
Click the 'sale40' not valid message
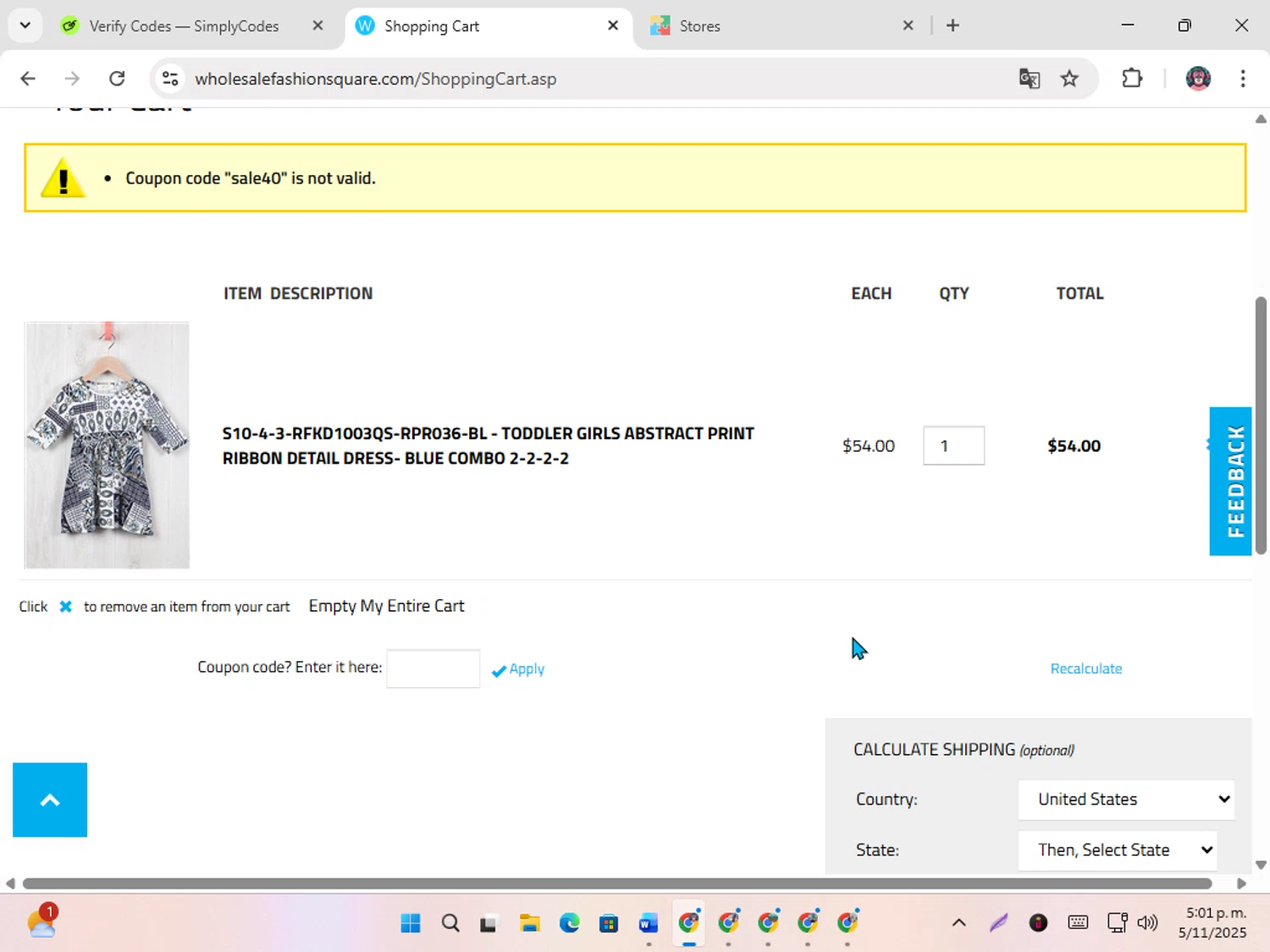[x=251, y=179]
